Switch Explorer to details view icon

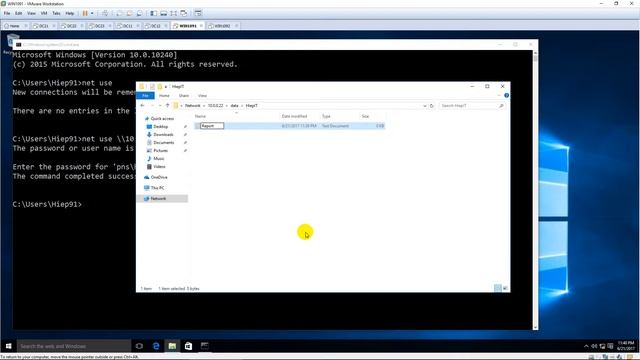coord(498,288)
